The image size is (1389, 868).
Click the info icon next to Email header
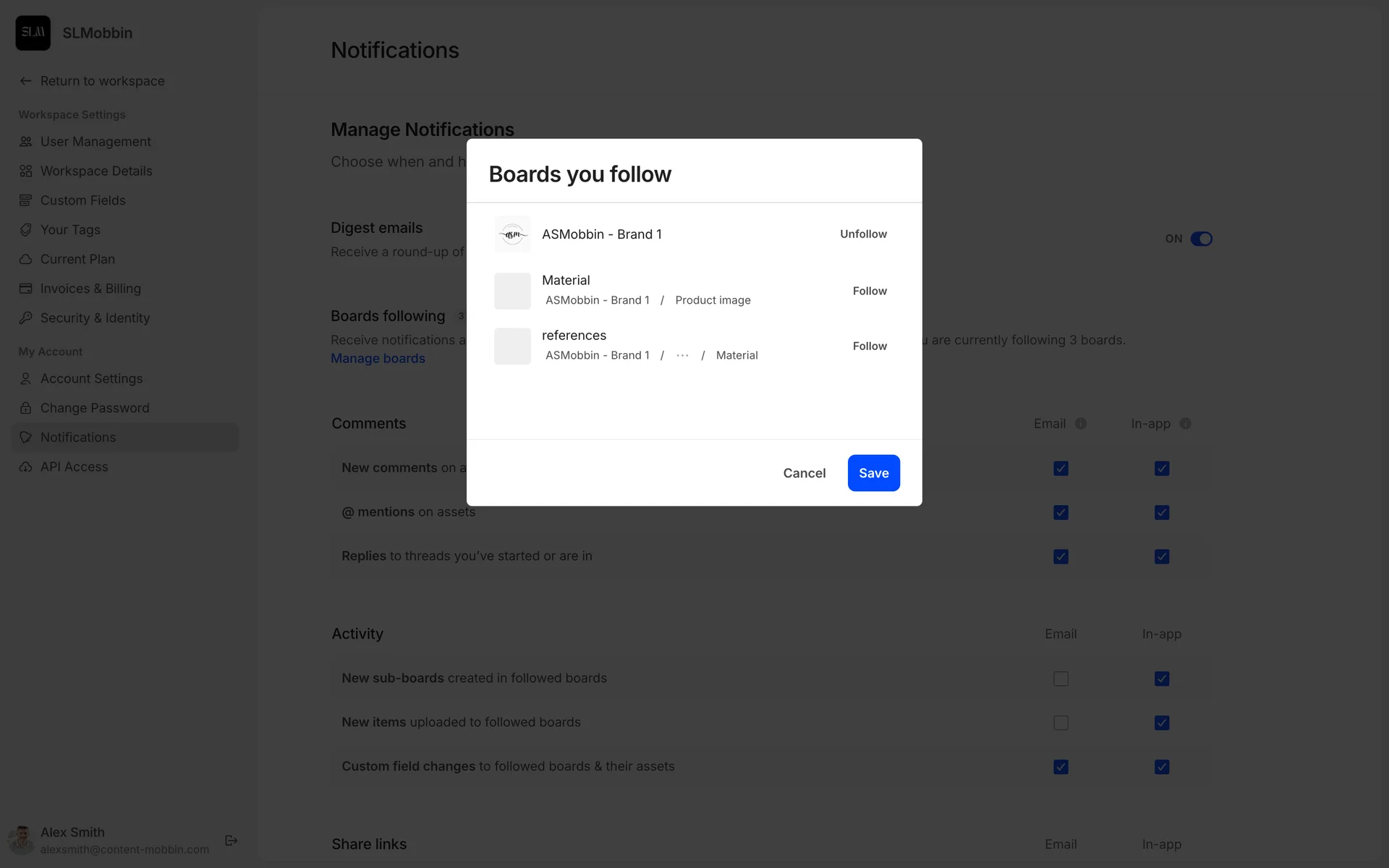pyautogui.click(x=1081, y=424)
